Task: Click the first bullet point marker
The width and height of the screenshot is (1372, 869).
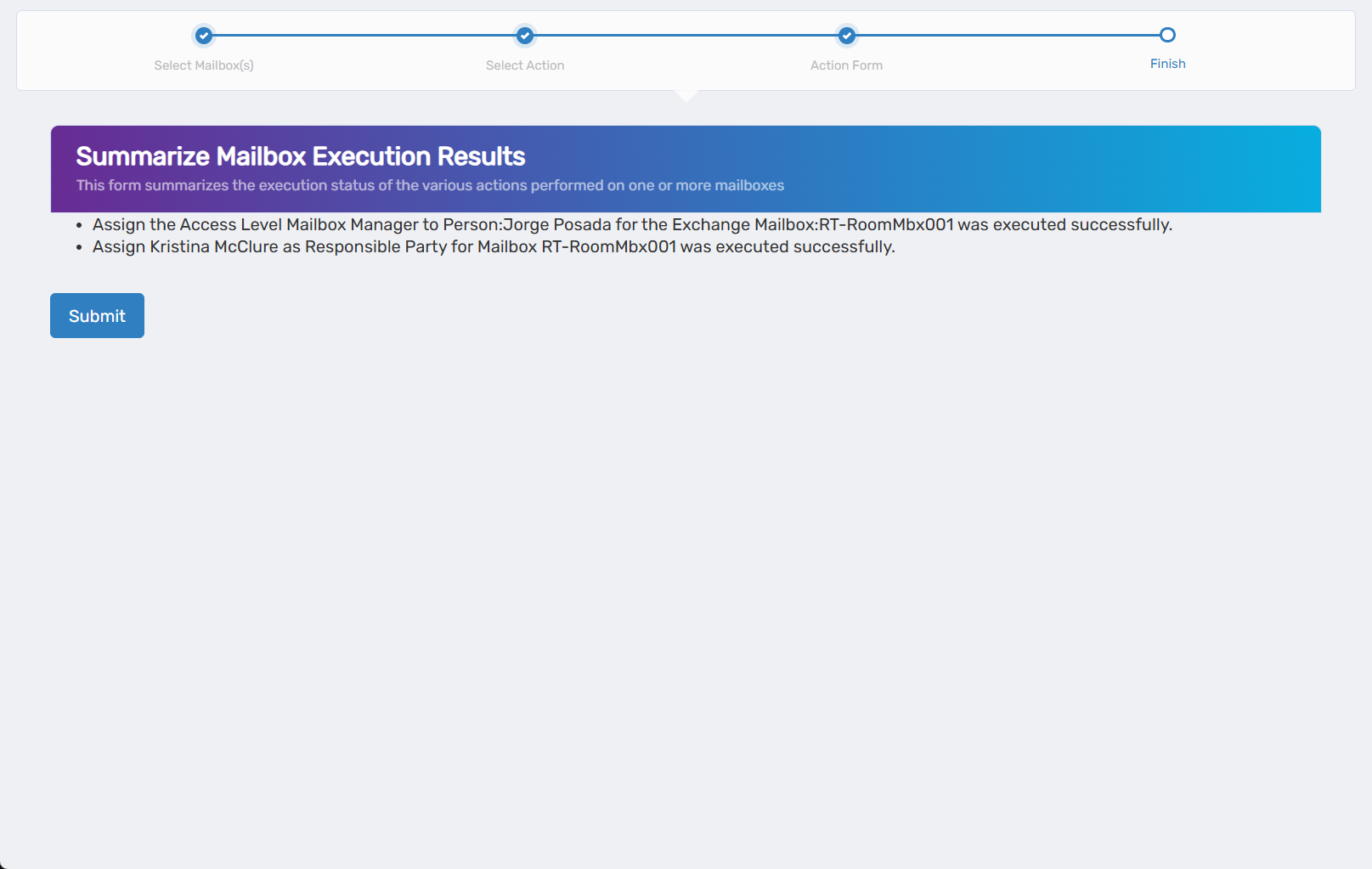Action: click(81, 224)
